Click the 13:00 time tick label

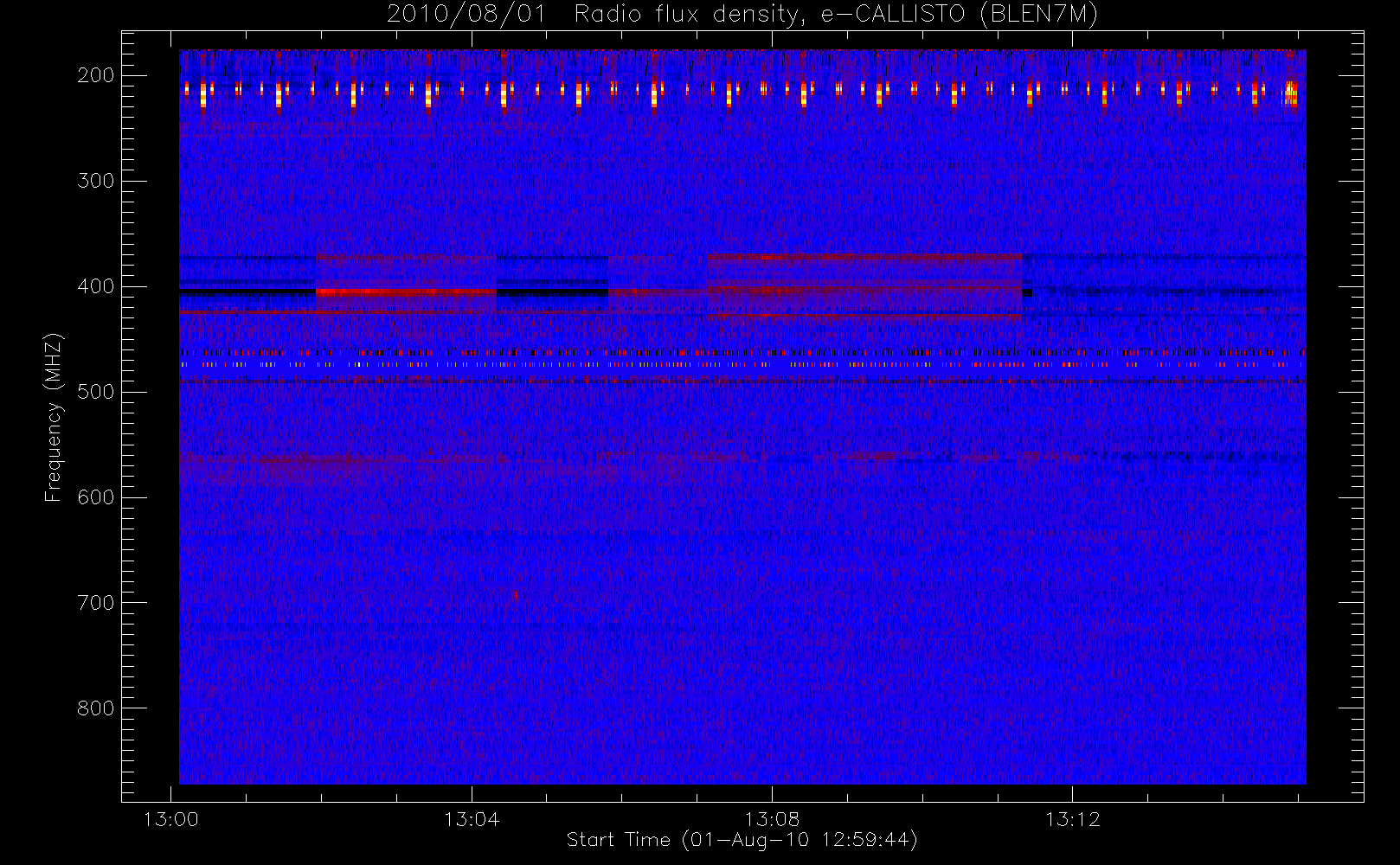pyautogui.click(x=170, y=819)
